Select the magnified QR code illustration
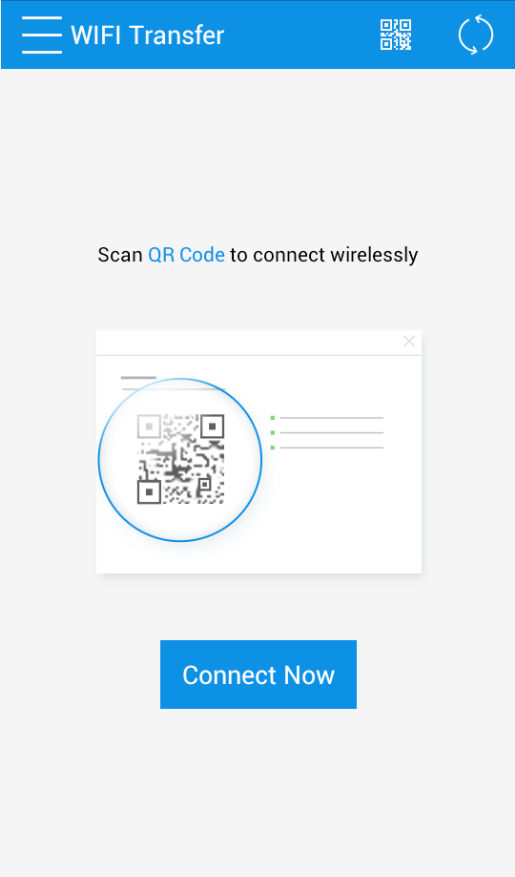The width and height of the screenshot is (515, 877). tap(180, 459)
